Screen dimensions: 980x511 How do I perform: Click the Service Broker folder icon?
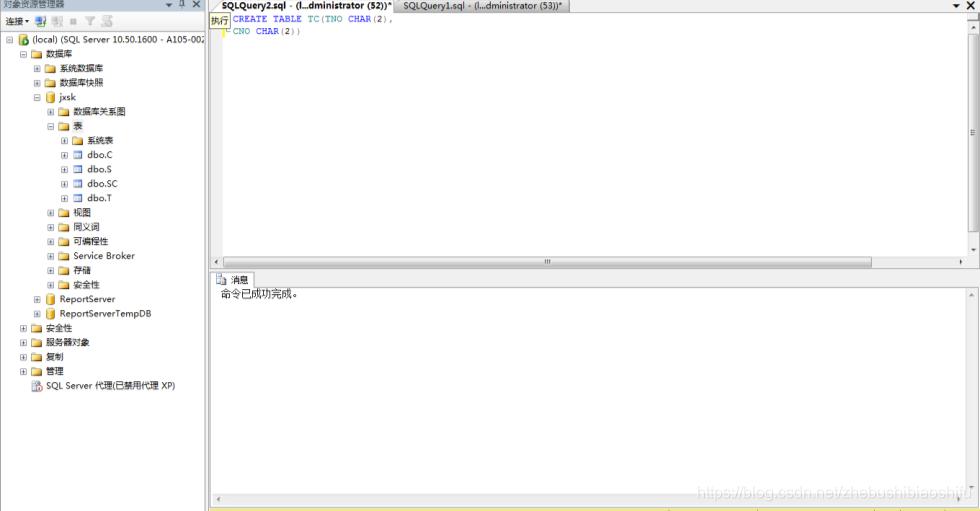click(64, 256)
